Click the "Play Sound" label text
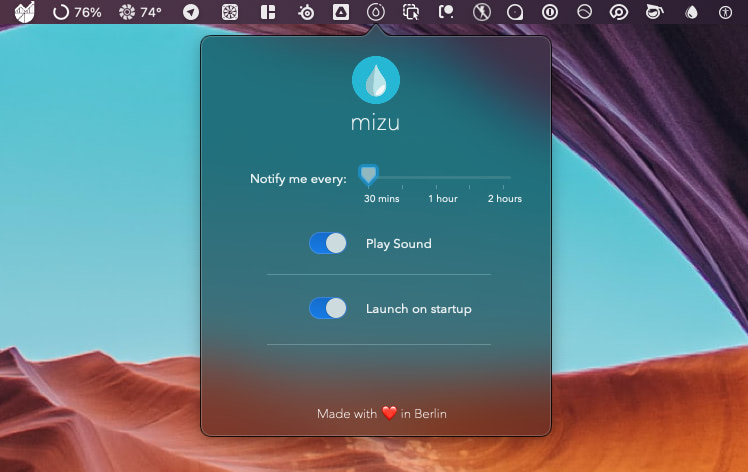 click(x=399, y=244)
